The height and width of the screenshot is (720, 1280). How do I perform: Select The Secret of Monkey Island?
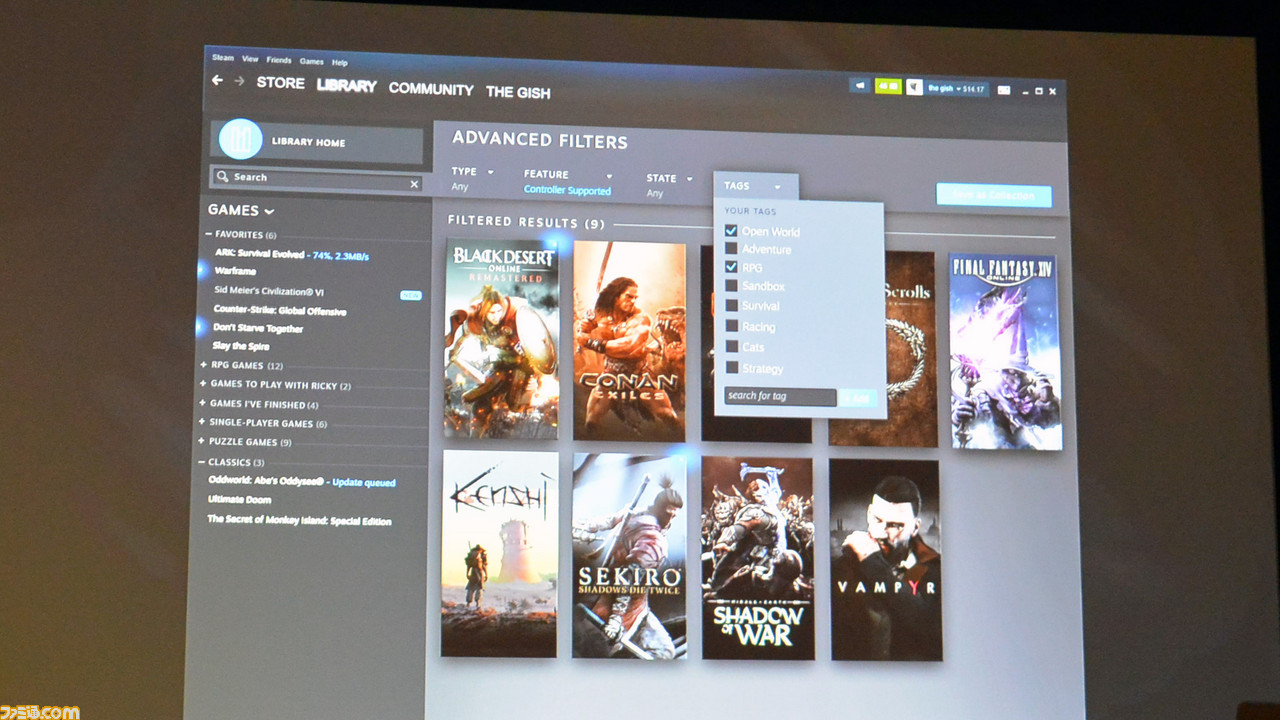tap(299, 520)
